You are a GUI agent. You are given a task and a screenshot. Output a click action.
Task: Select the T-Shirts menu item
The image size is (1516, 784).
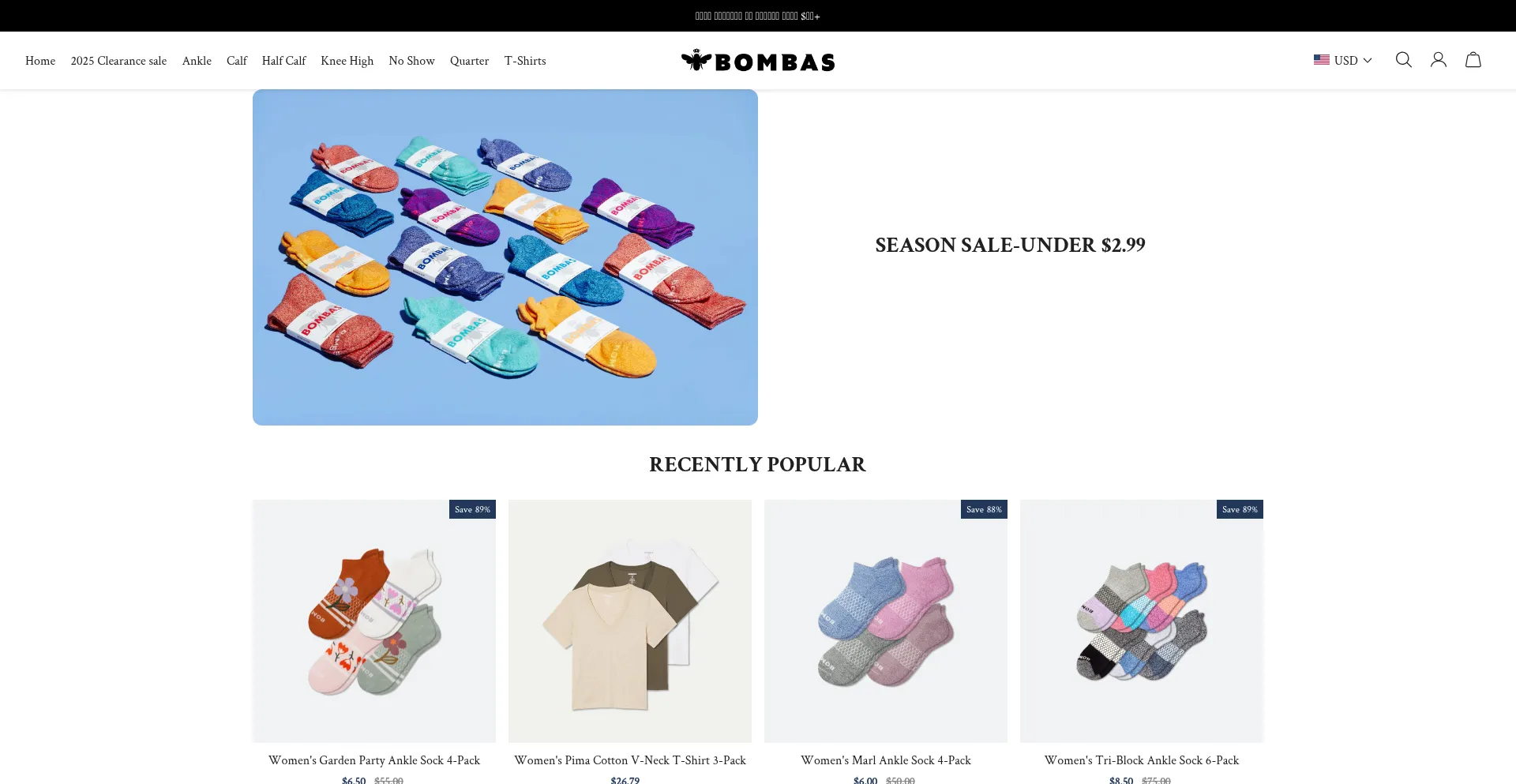525,61
